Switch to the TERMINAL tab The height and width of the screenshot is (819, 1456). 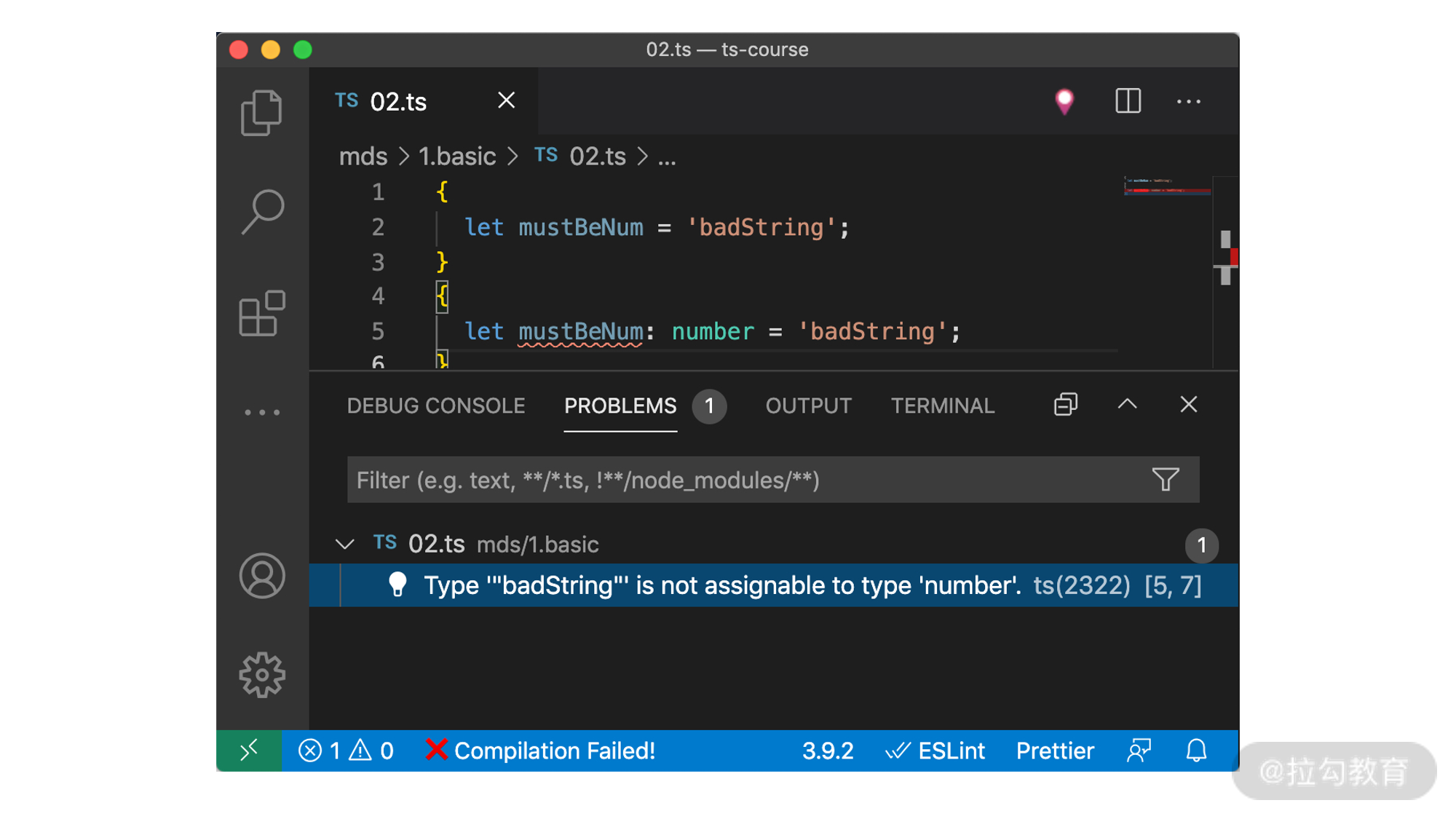(x=943, y=405)
